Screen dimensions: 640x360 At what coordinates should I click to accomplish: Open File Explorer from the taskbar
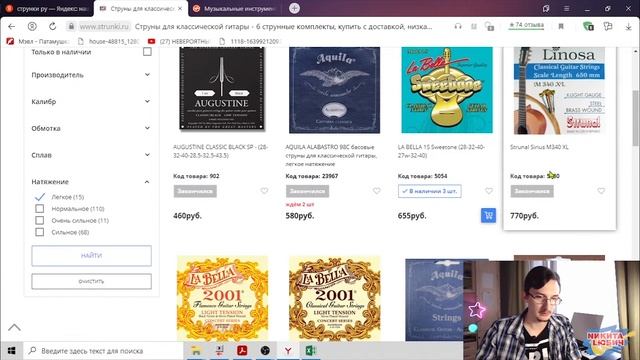[x=196, y=351]
